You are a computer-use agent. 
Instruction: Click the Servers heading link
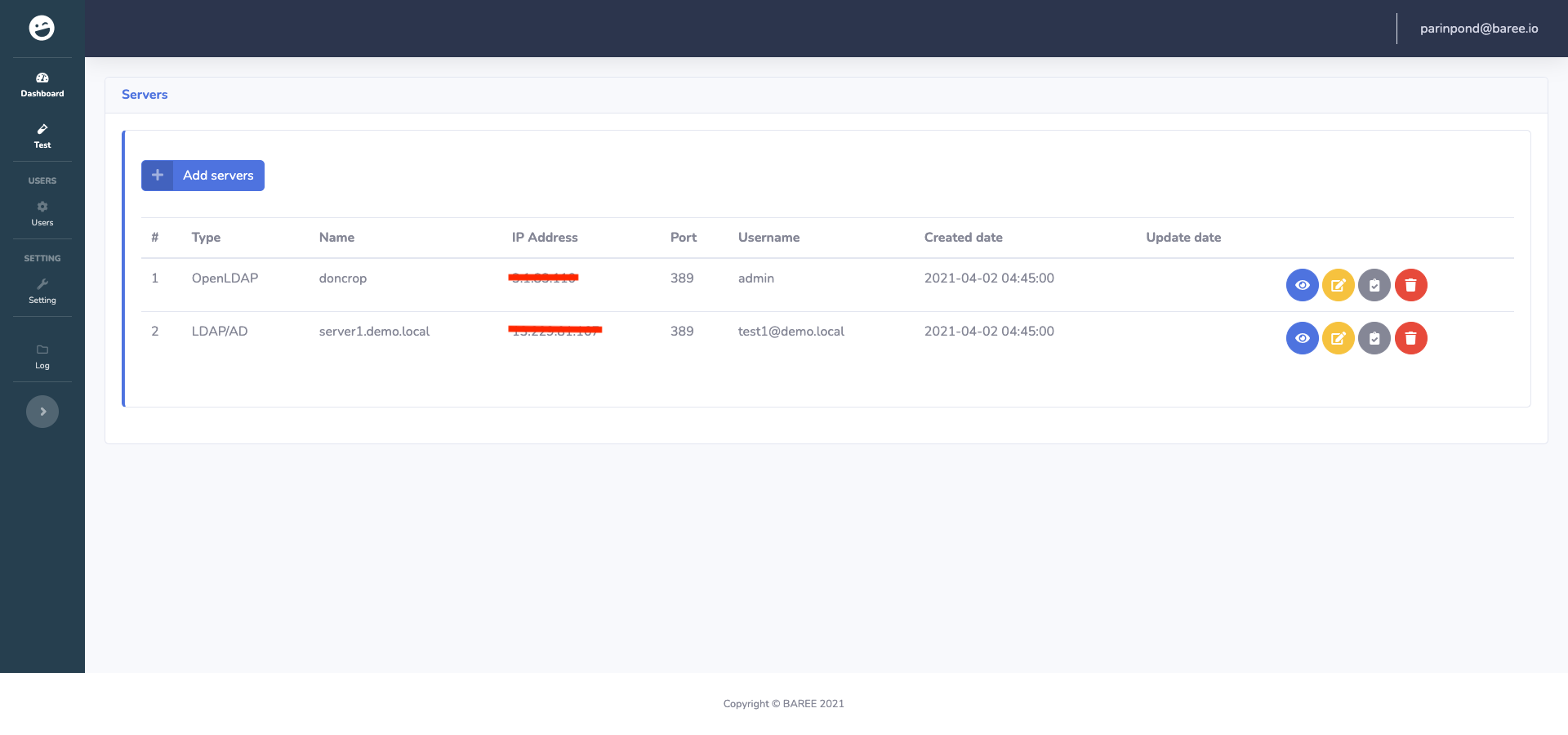click(145, 94)
